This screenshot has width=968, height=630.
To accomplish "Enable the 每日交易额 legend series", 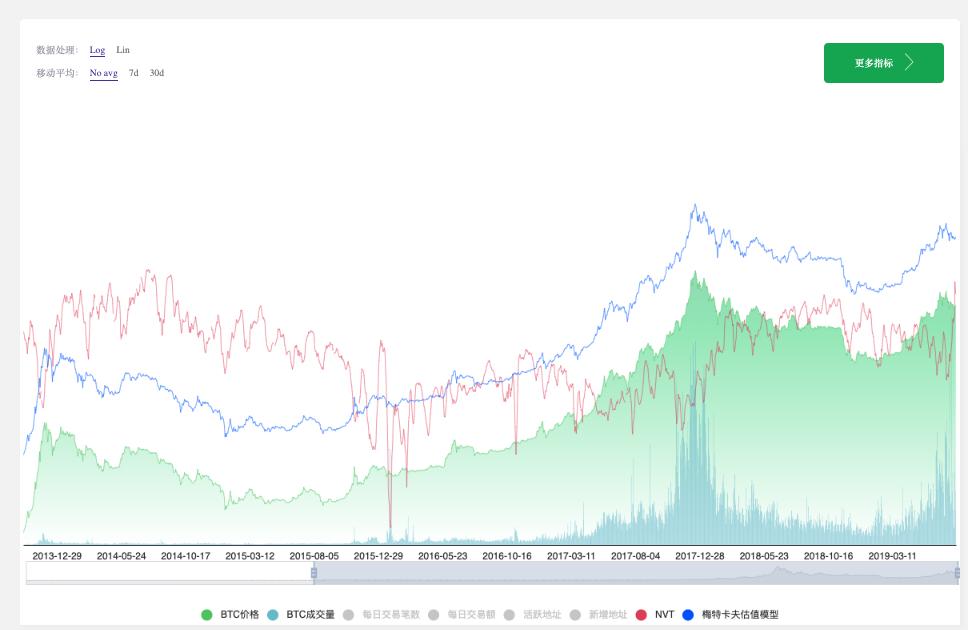I will click(x=462, y=615).
